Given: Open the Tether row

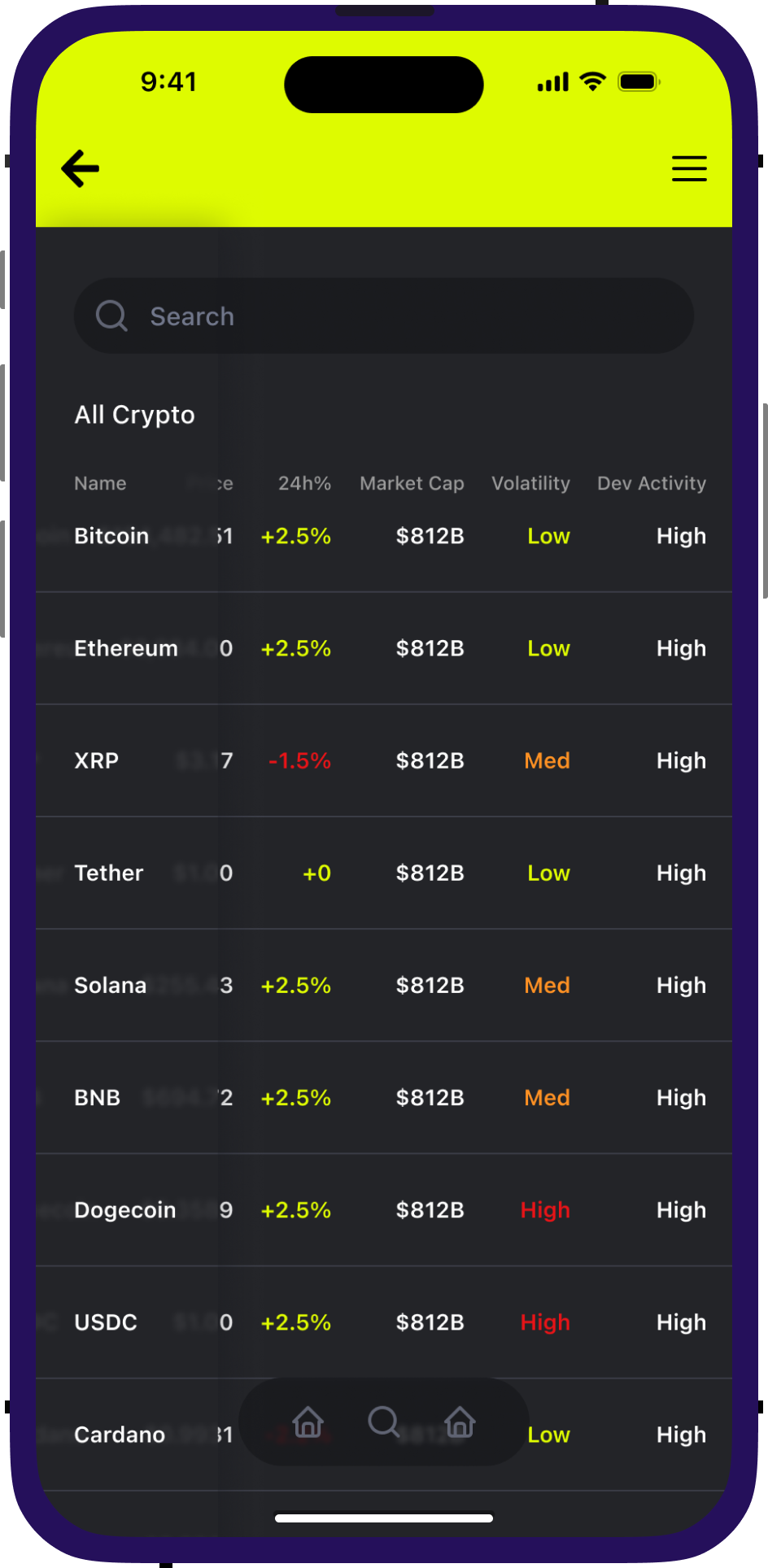Looking at the screenshot, I should pyautogui.click(x=109, y=873).
